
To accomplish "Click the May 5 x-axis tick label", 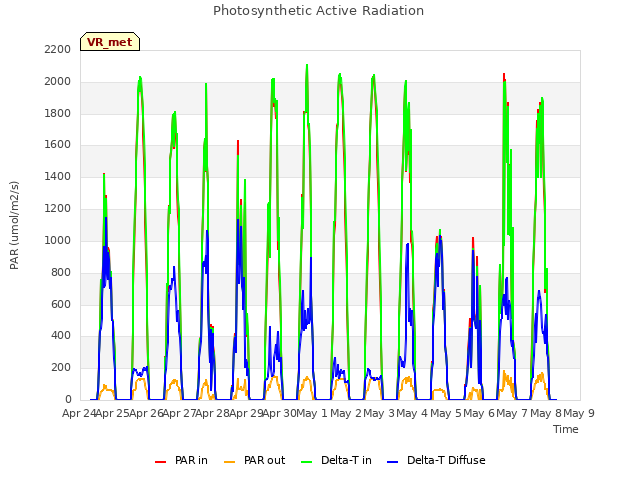I will click(x=446, y=413).
